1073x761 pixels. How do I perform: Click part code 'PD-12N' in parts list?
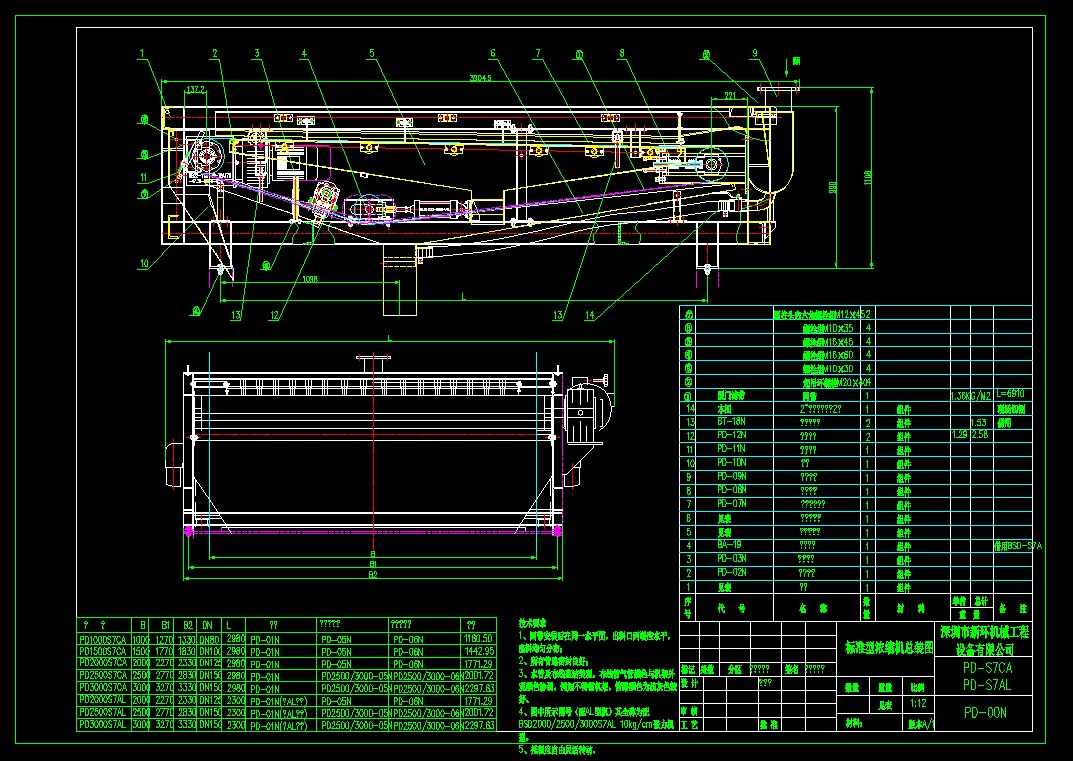(x=732, y=435)
